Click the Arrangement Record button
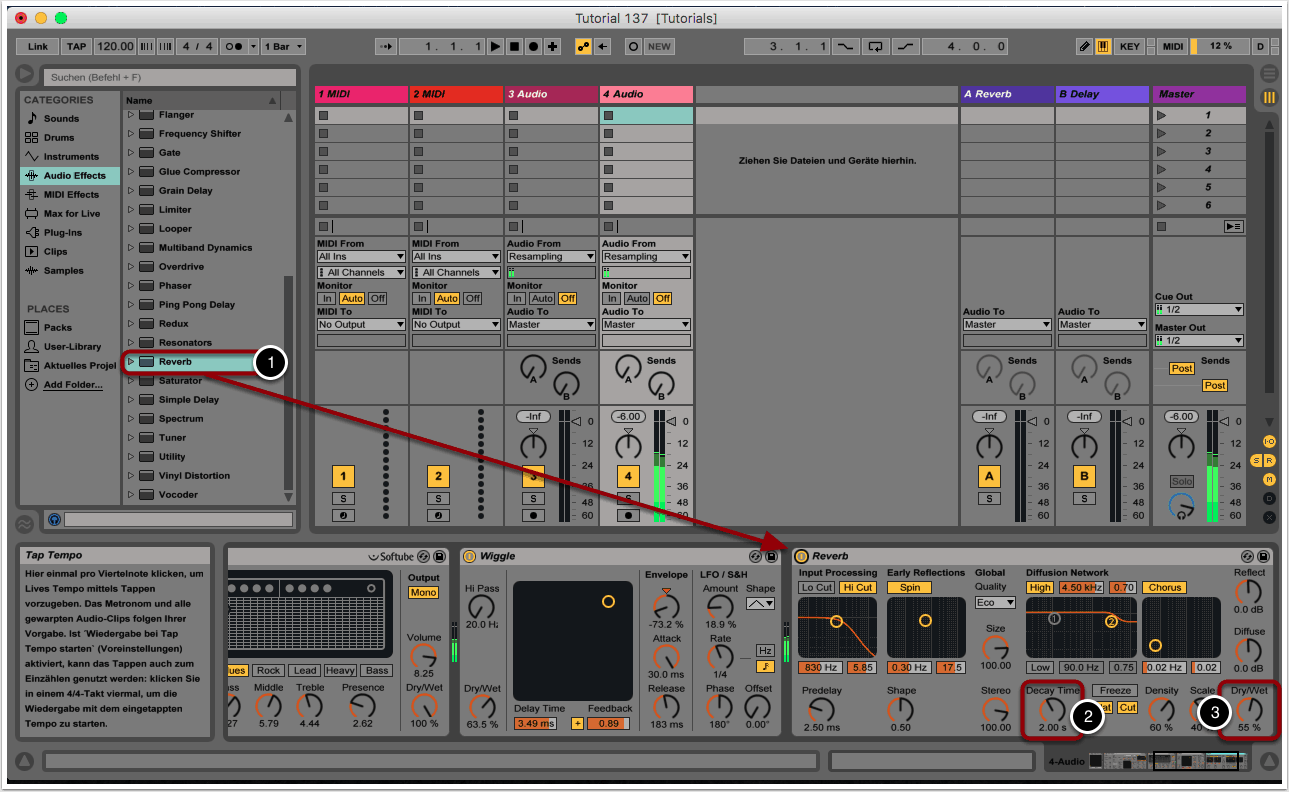The image size is (1289, 792). 533,46
